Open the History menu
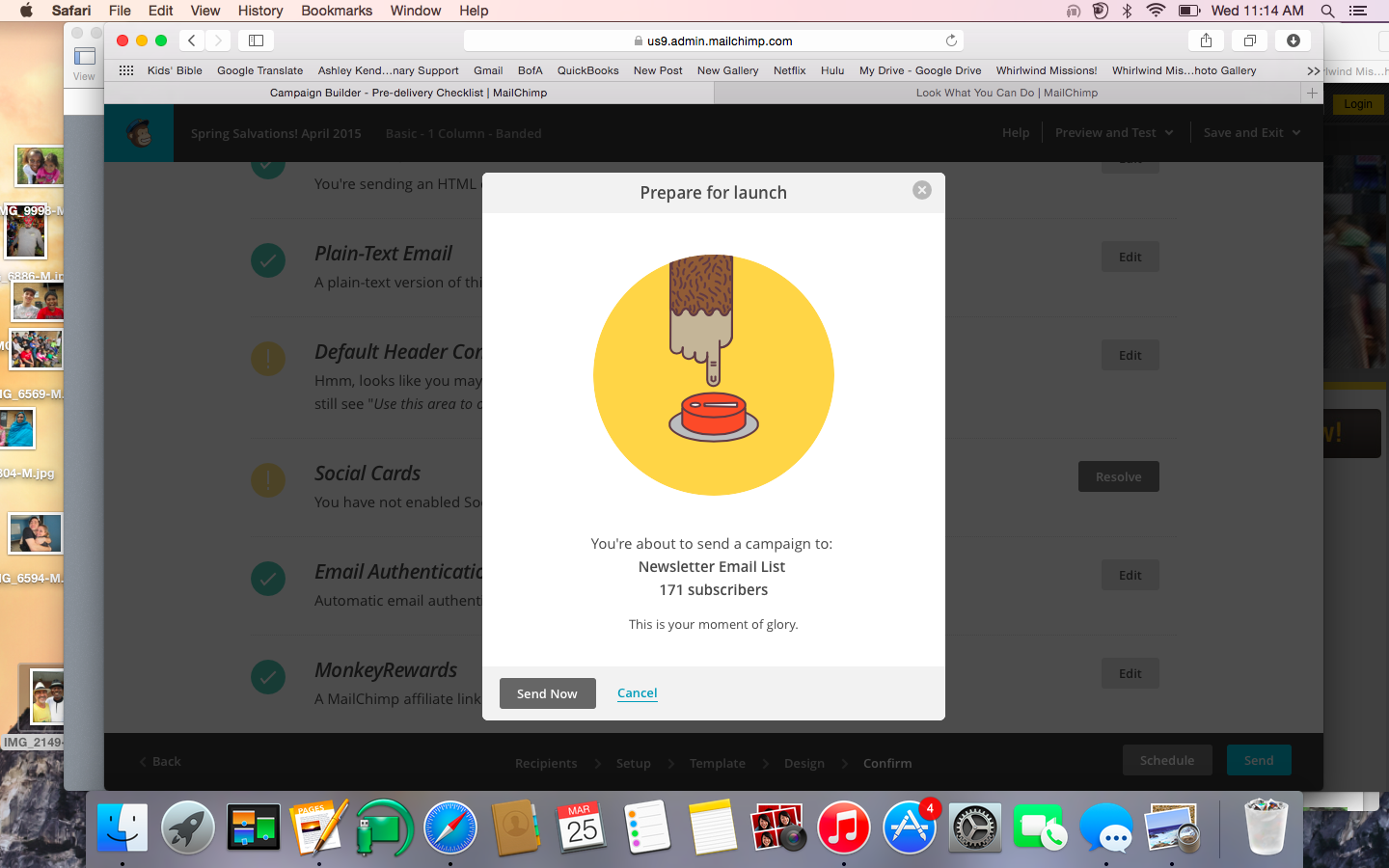 point(260,11)
